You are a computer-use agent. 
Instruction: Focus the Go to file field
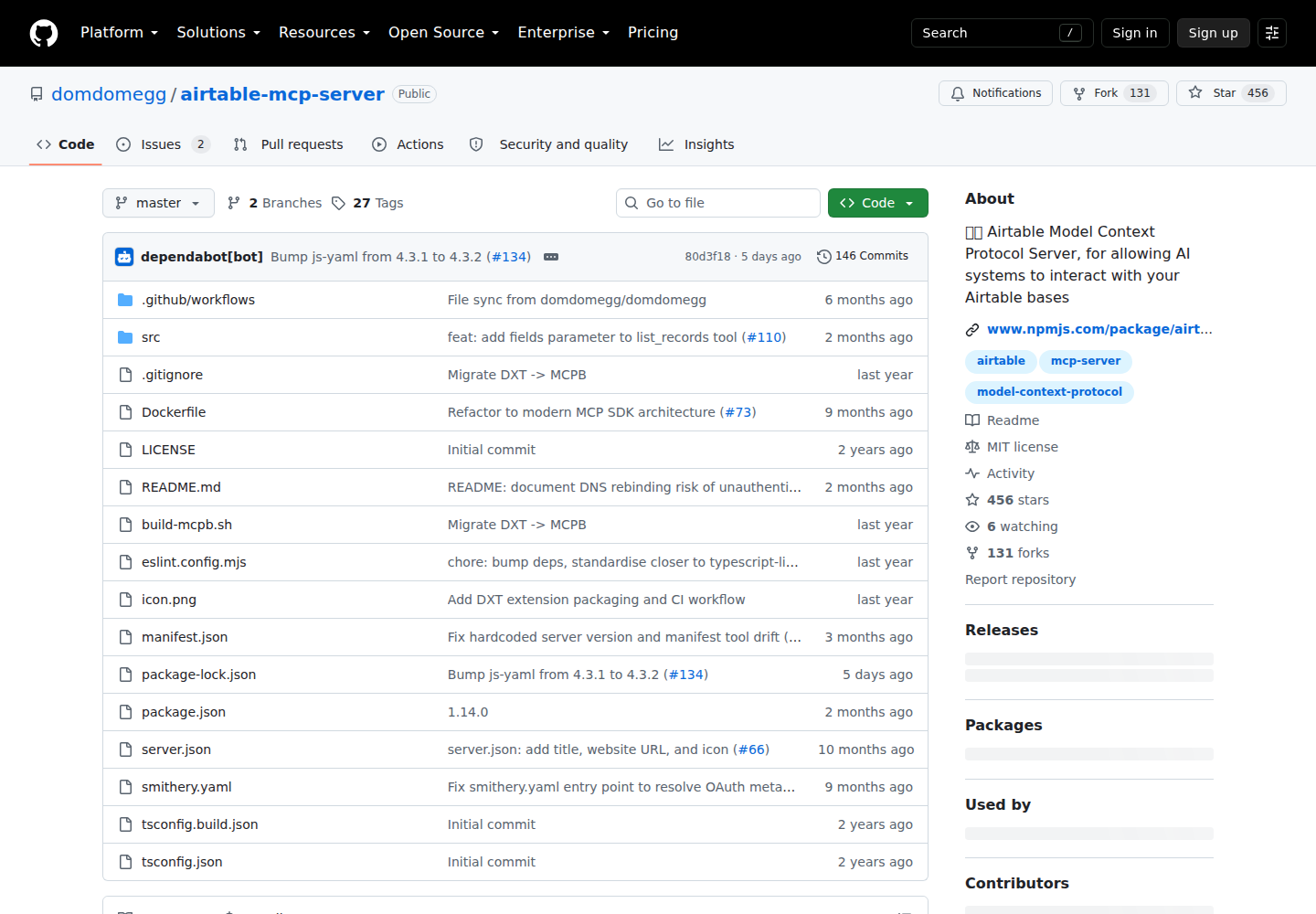[x=718, y=203]
